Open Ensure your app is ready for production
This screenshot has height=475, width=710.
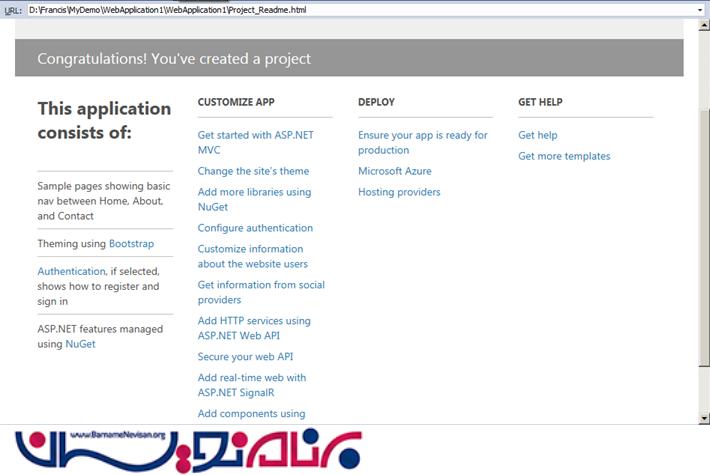pos(422,142)
